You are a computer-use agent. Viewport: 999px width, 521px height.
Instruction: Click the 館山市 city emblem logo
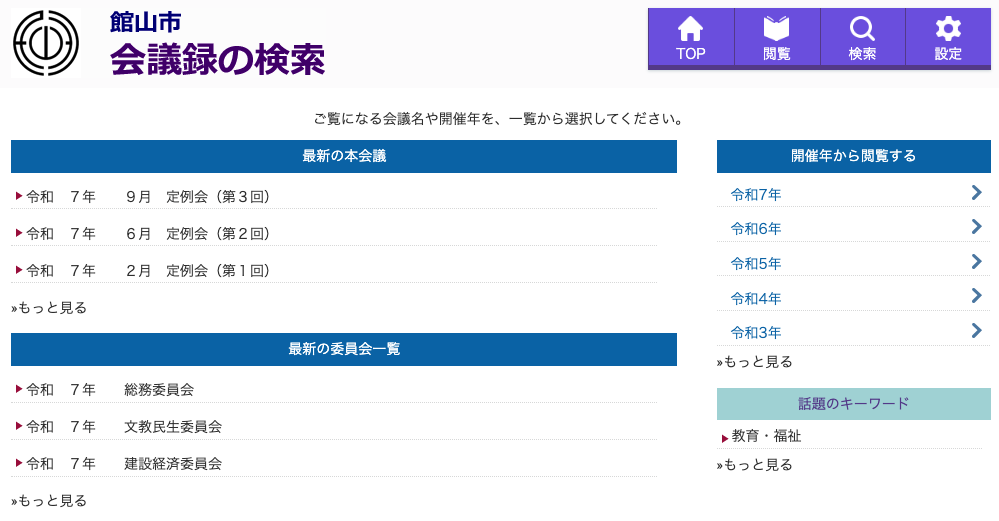point(46,43)
